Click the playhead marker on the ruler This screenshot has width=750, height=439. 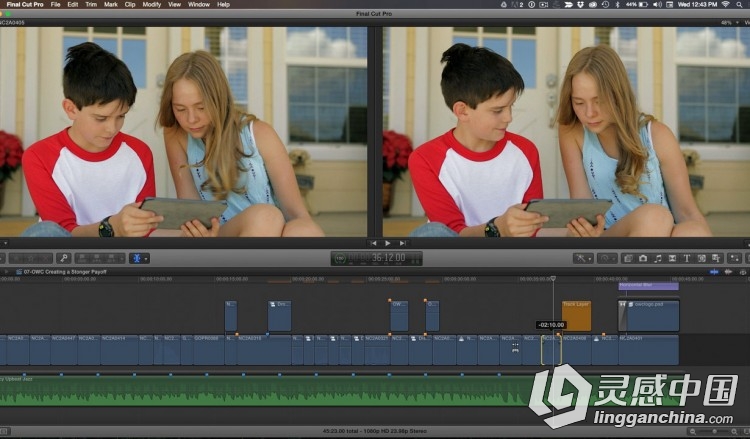(553, 278)
